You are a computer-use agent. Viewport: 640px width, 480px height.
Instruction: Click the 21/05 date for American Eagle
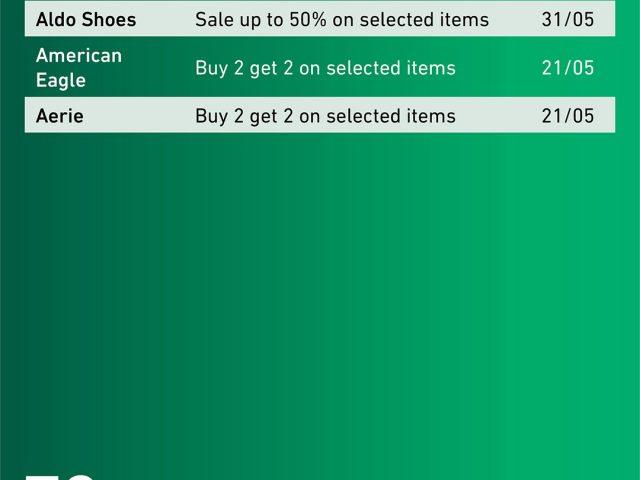[567, 68]
